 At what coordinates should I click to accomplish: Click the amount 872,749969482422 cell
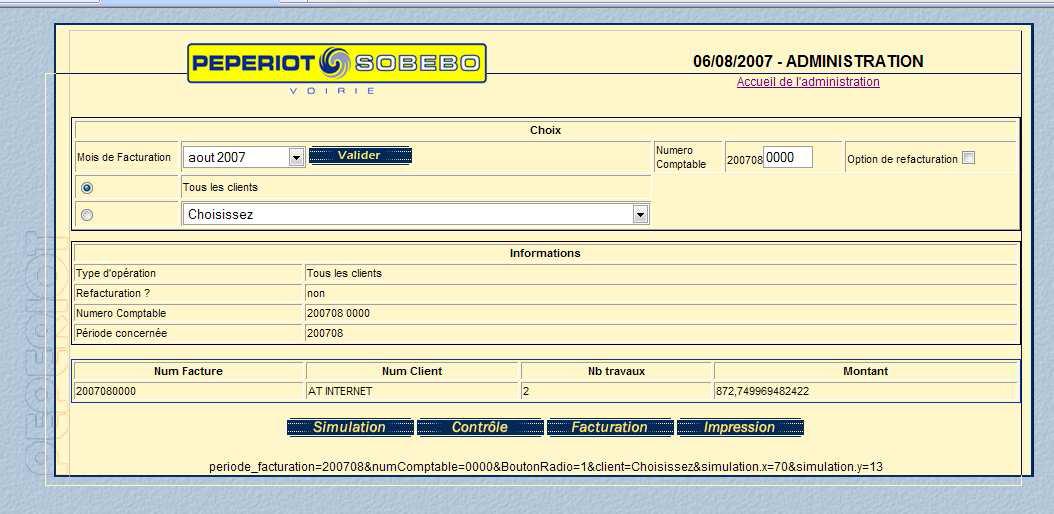point(866,391)
